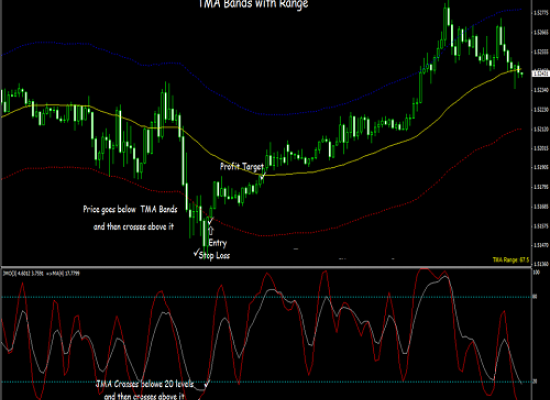Viewport: 550px width, 400px height.
Task: Click the check mark beside Stop Loss
Action: click(196, 253)
